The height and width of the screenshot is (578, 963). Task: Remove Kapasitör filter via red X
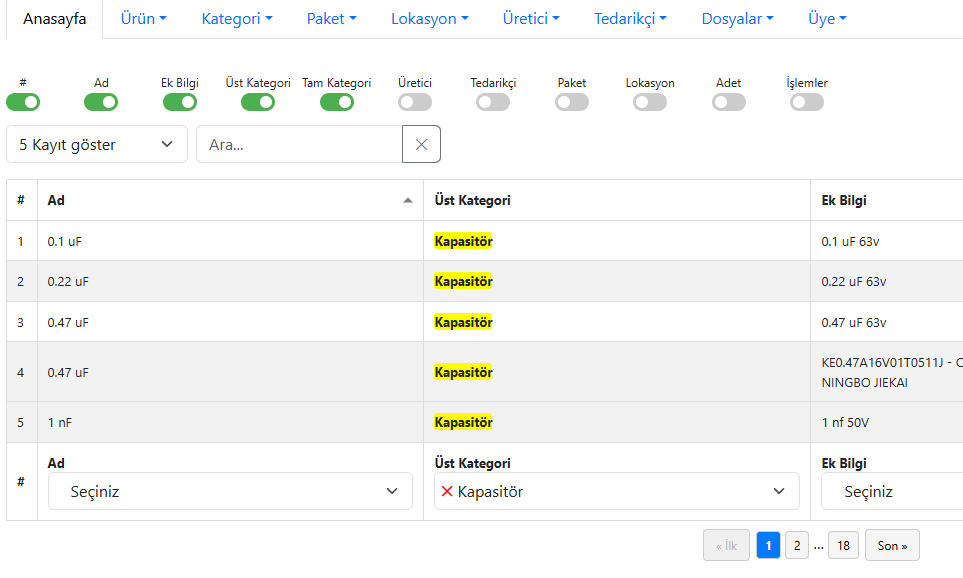coord(446,491)
